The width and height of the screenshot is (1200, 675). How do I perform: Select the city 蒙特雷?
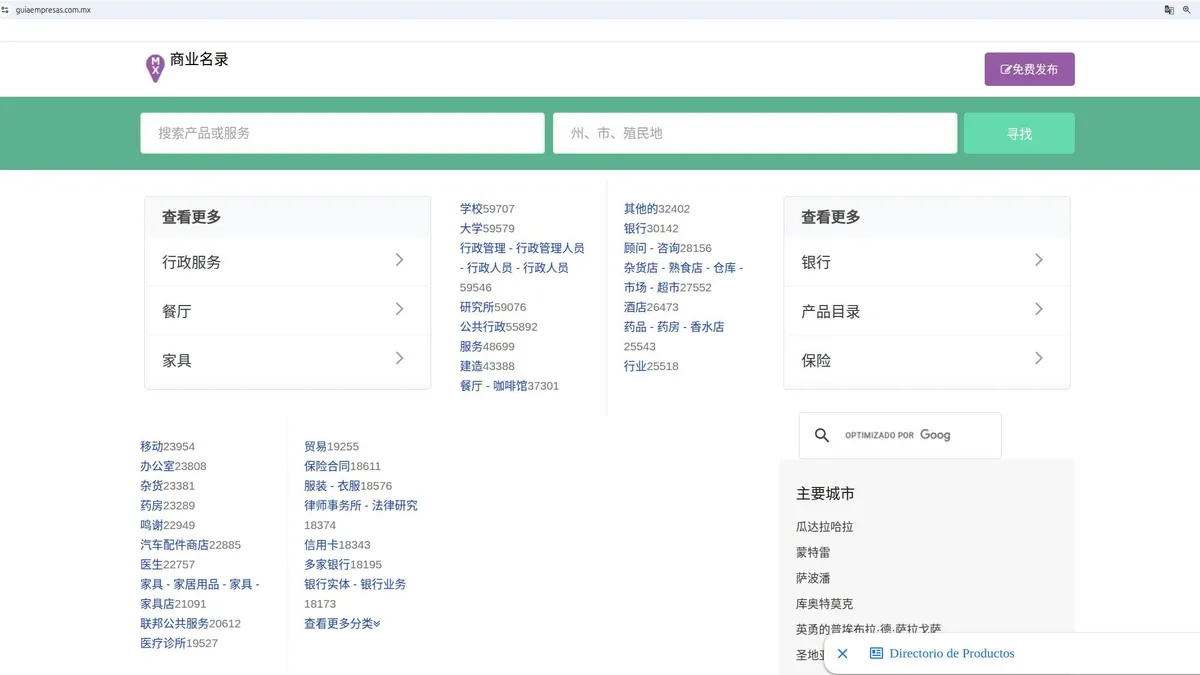[x=813, y=552]
